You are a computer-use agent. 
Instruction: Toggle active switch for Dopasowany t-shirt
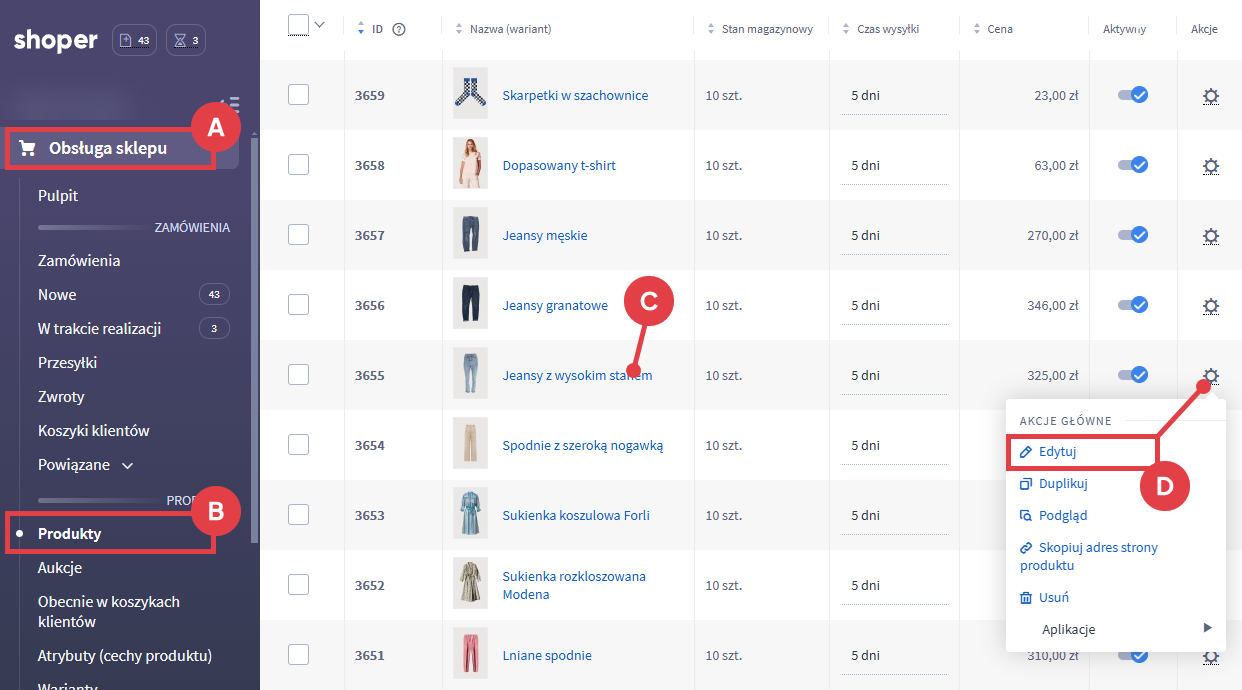[x=1132, y=165]
